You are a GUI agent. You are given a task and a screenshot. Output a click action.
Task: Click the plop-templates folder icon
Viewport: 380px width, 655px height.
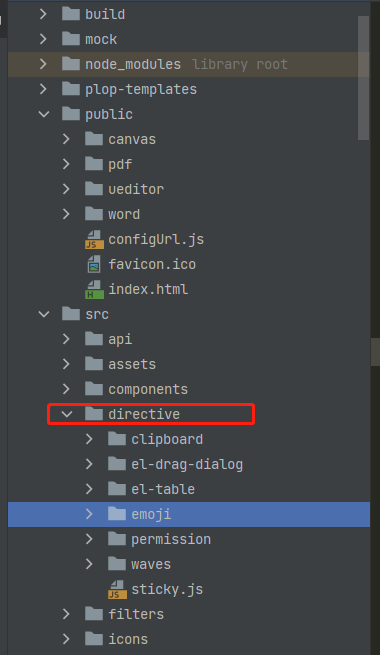(71, 89)
